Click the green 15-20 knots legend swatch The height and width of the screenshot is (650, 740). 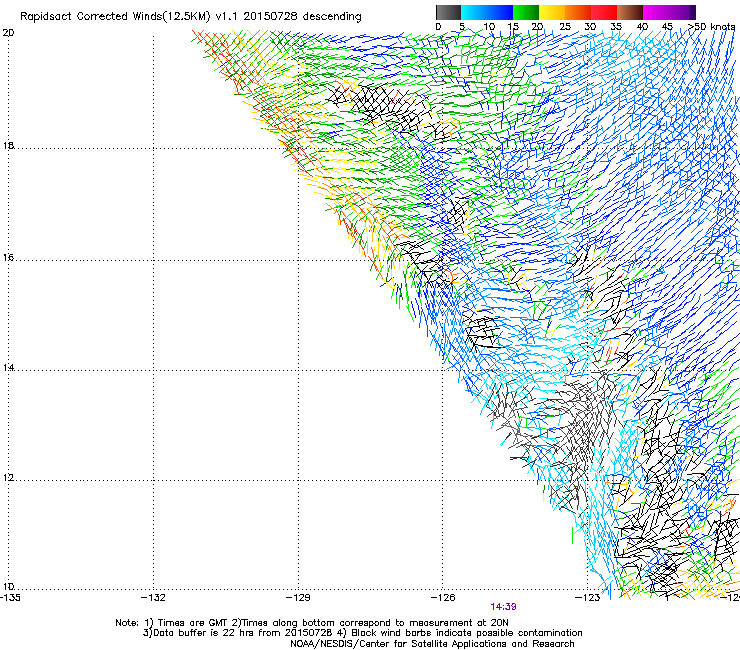click(x=526, y=12)
